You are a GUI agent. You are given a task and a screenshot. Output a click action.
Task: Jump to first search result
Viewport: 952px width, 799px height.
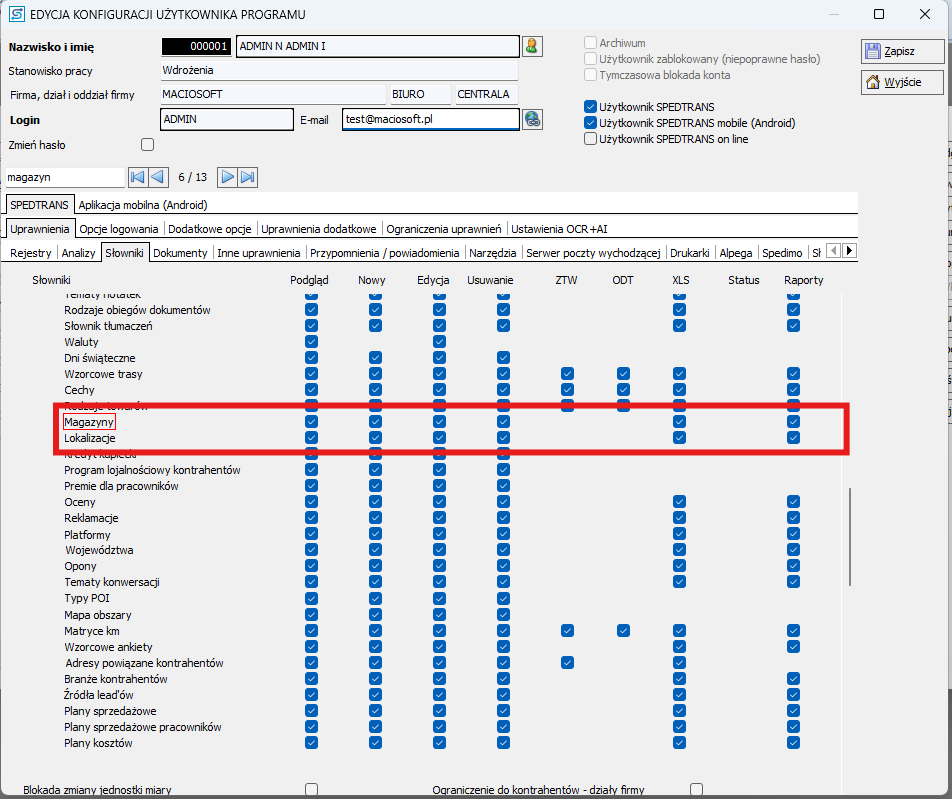pos(138,177)
